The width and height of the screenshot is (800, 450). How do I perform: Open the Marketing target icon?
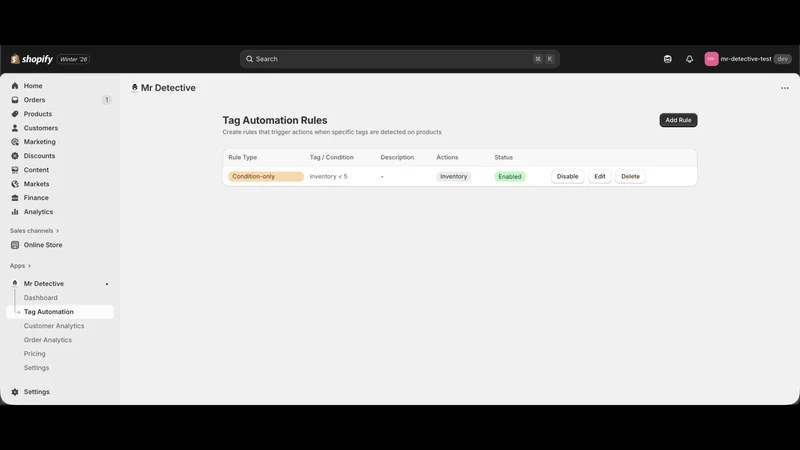click(15, 142)
